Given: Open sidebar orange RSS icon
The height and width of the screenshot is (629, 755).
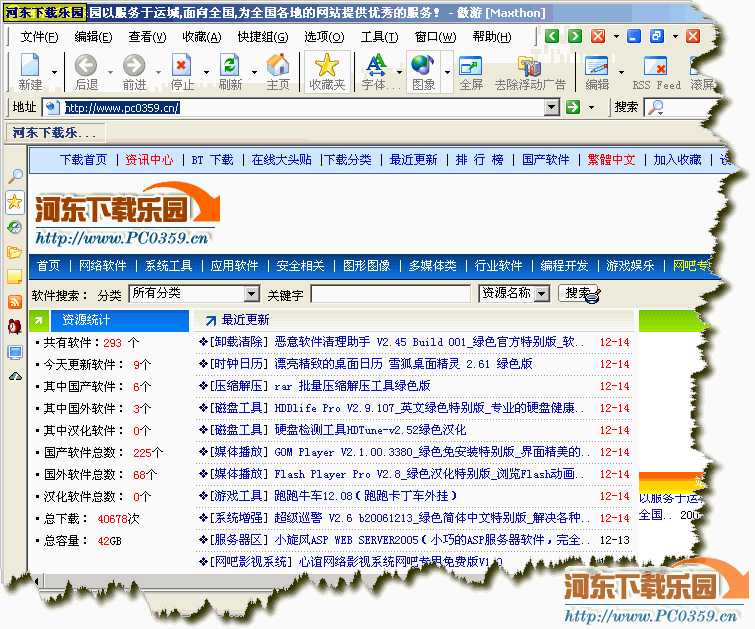Looking at the screenshot, I should point(15,302).
